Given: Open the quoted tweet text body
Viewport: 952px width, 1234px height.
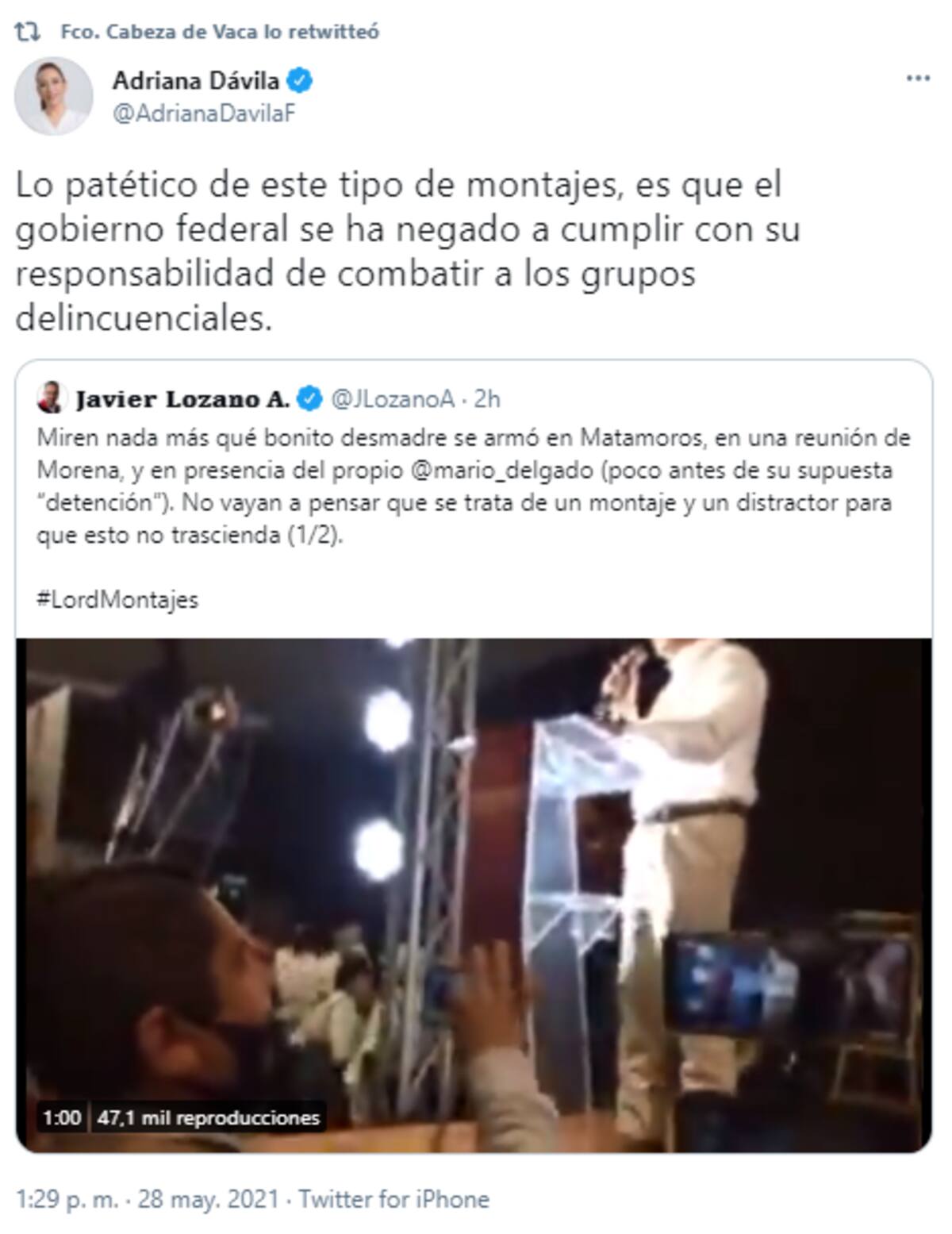Looking at the screenshot, I should coord(474,486).
